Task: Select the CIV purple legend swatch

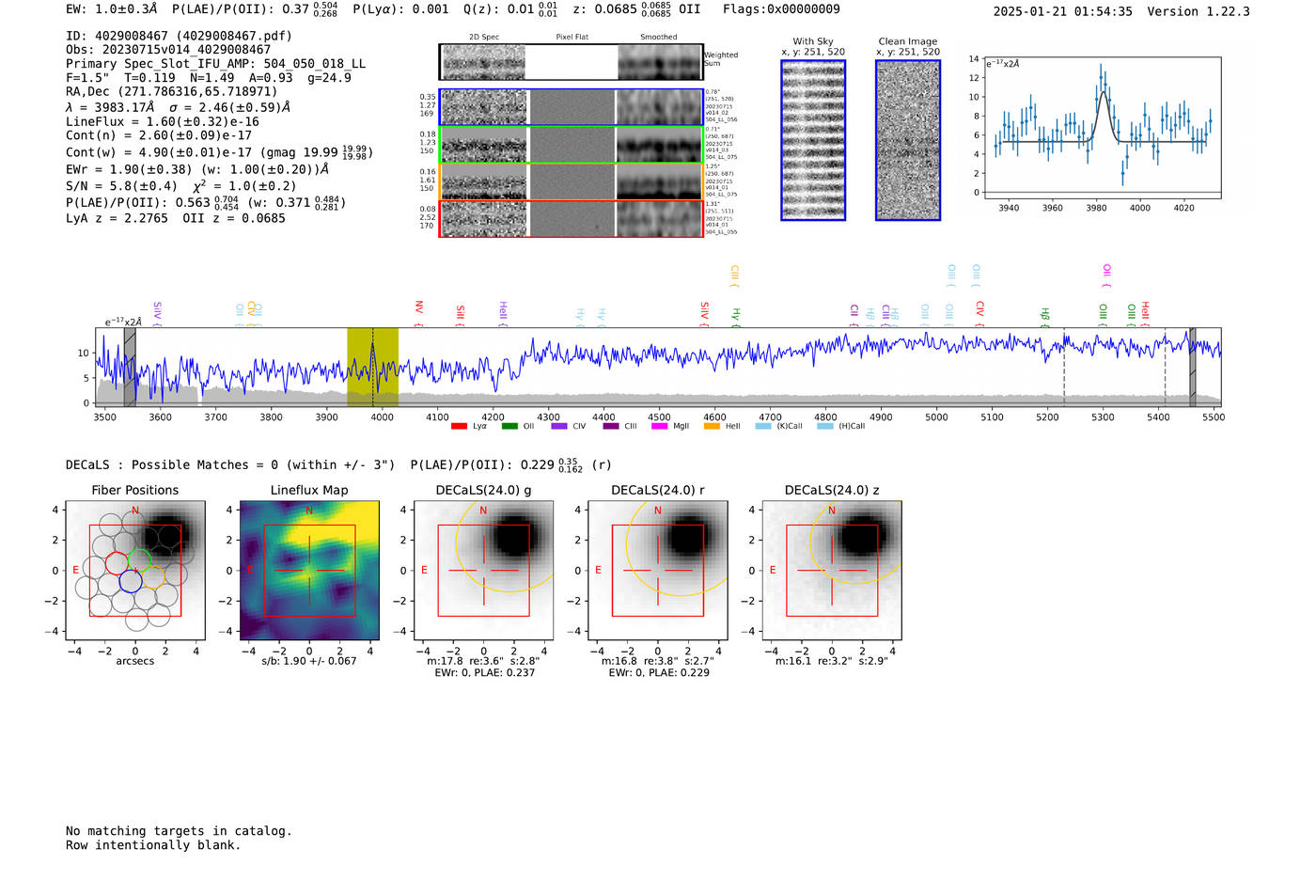Action: pos(559,426)
